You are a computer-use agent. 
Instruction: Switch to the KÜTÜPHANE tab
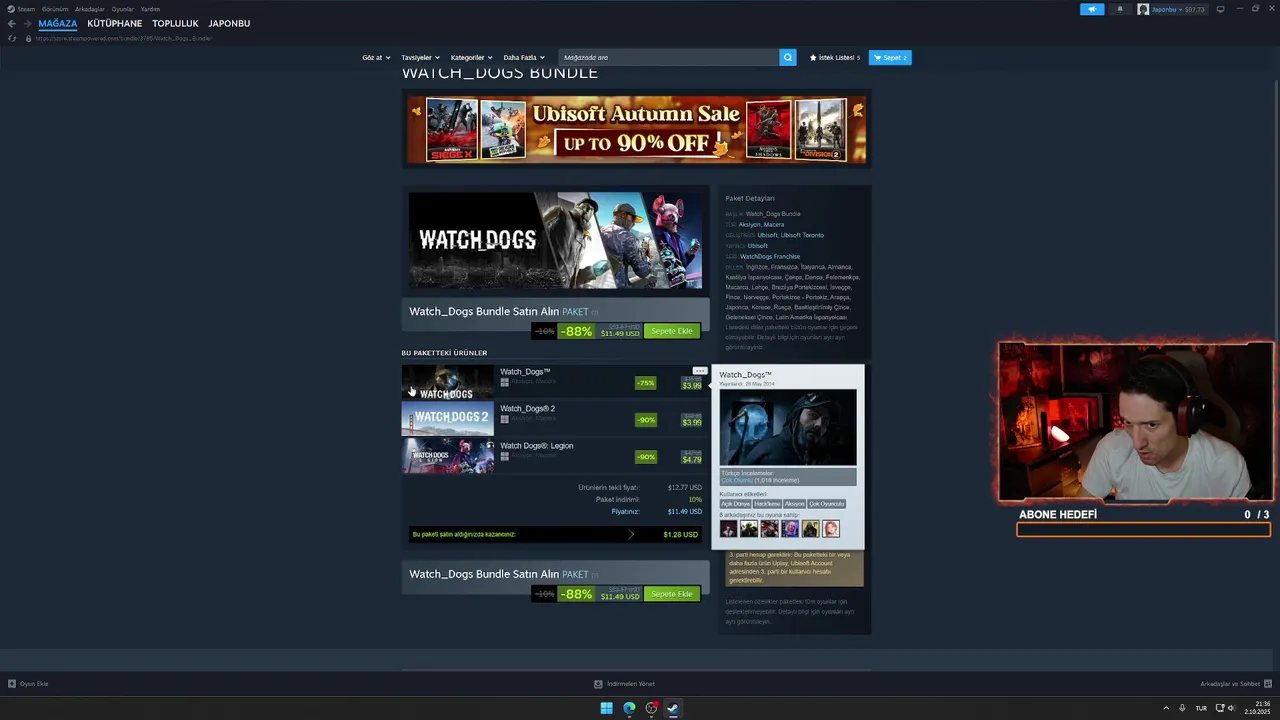pos(115,23)
